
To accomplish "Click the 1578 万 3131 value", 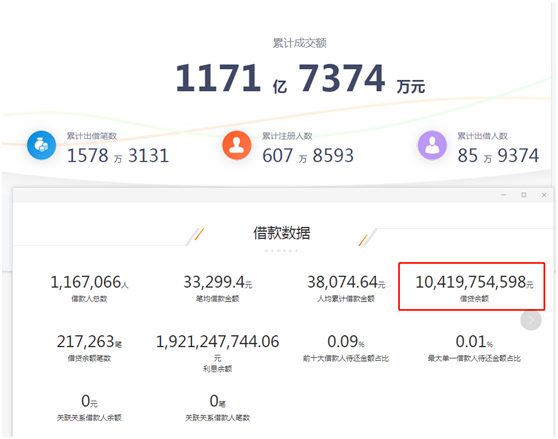I will (118, 155).
